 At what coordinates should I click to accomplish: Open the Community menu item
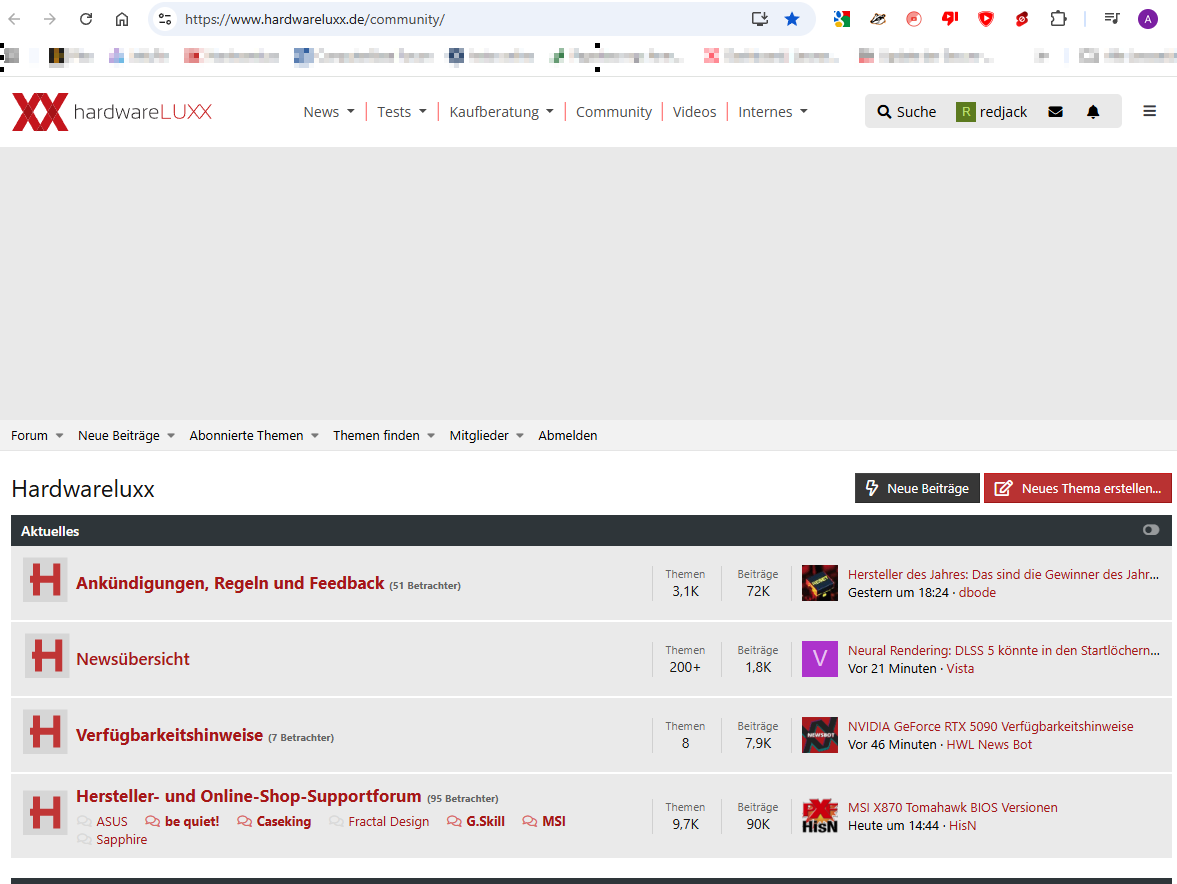[x=613, y=112]
